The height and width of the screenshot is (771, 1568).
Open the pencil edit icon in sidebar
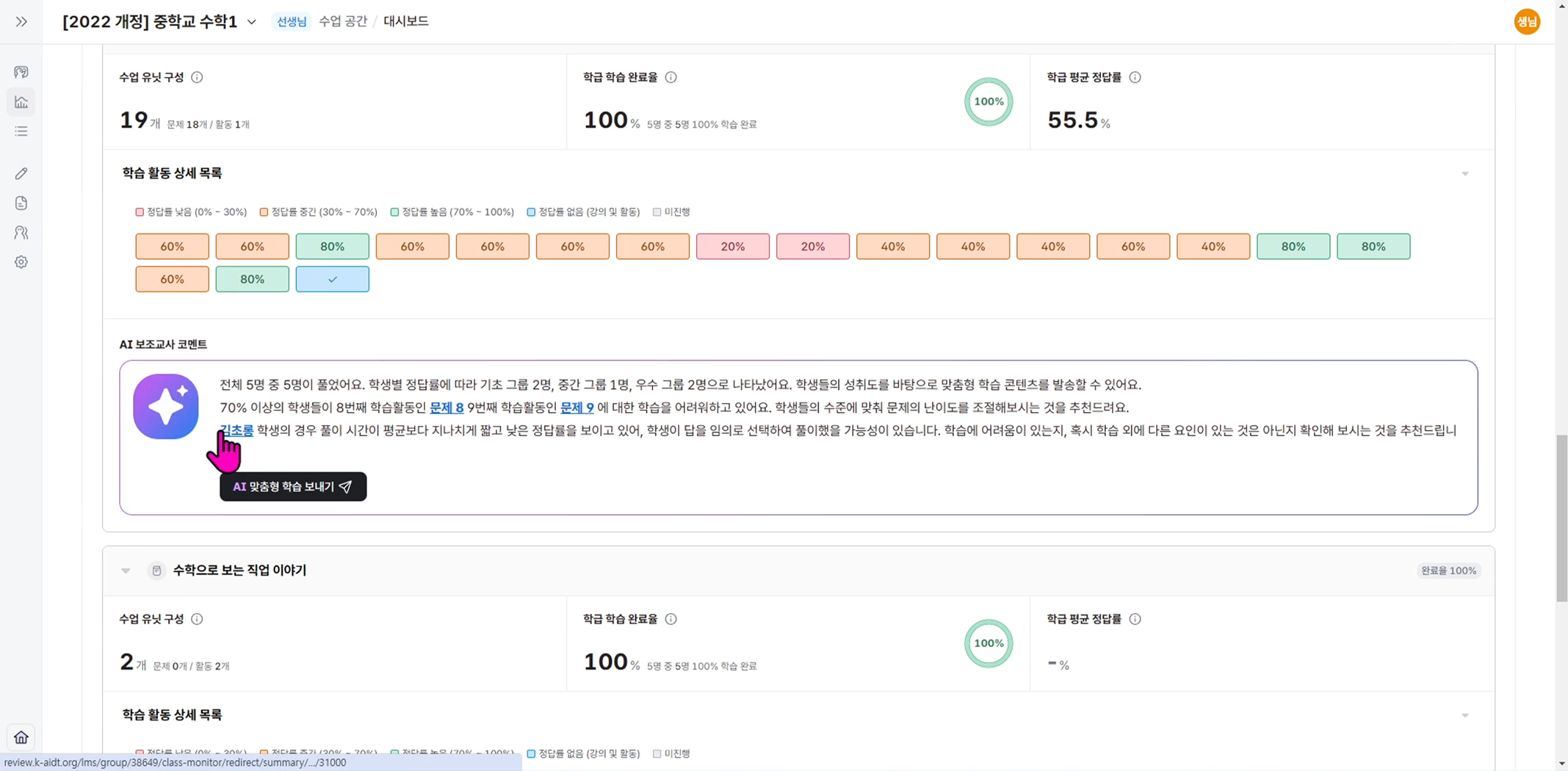(x=21, y=173)
